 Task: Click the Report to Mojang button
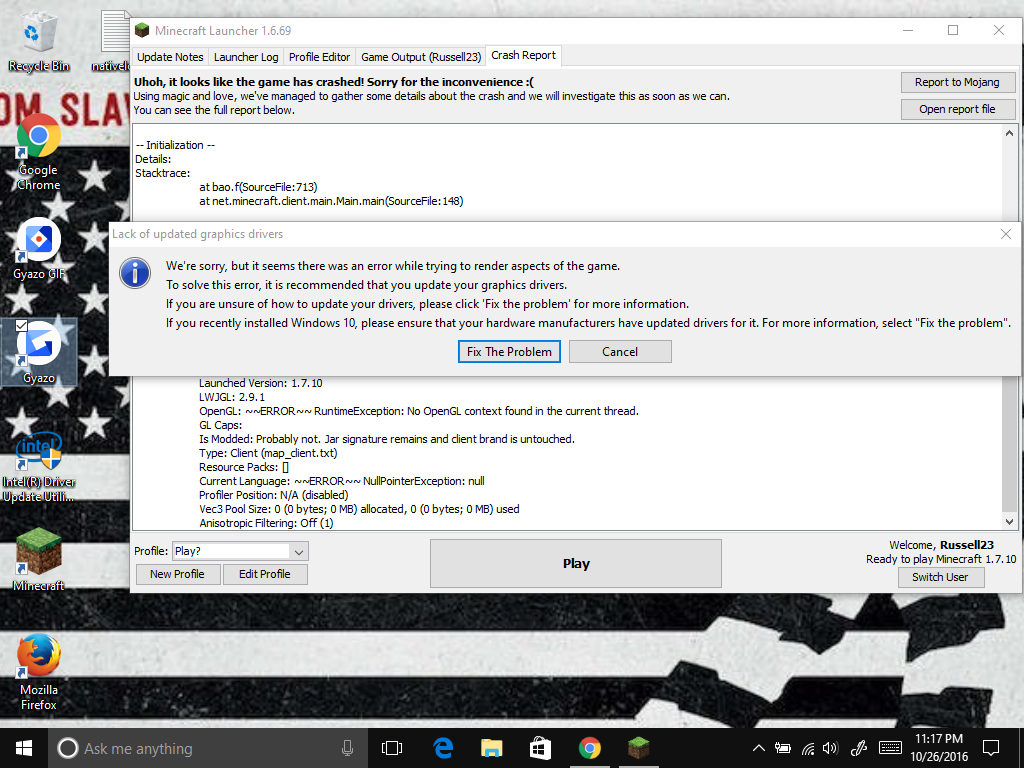point(957,82)
